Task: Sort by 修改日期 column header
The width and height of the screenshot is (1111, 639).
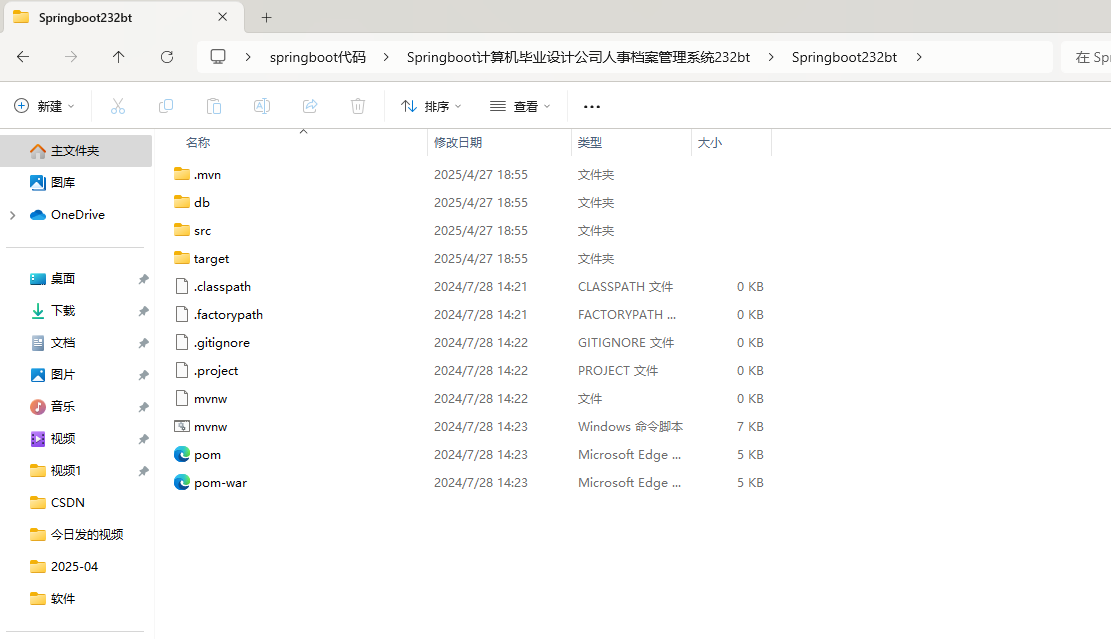Action: click(458, 142)
